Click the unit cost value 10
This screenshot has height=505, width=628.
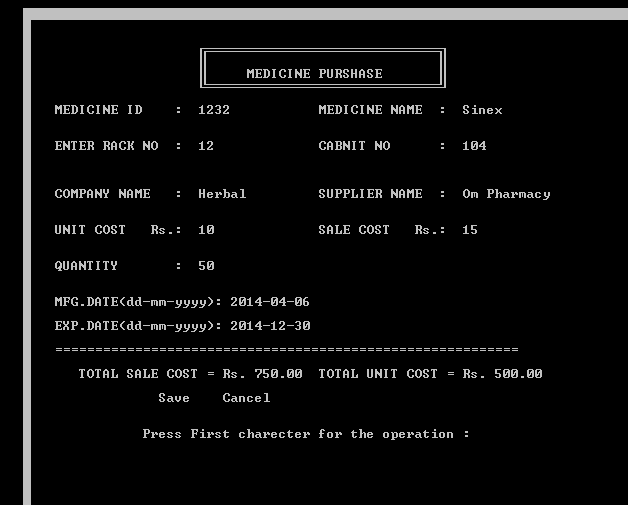[x=206, y=230]
